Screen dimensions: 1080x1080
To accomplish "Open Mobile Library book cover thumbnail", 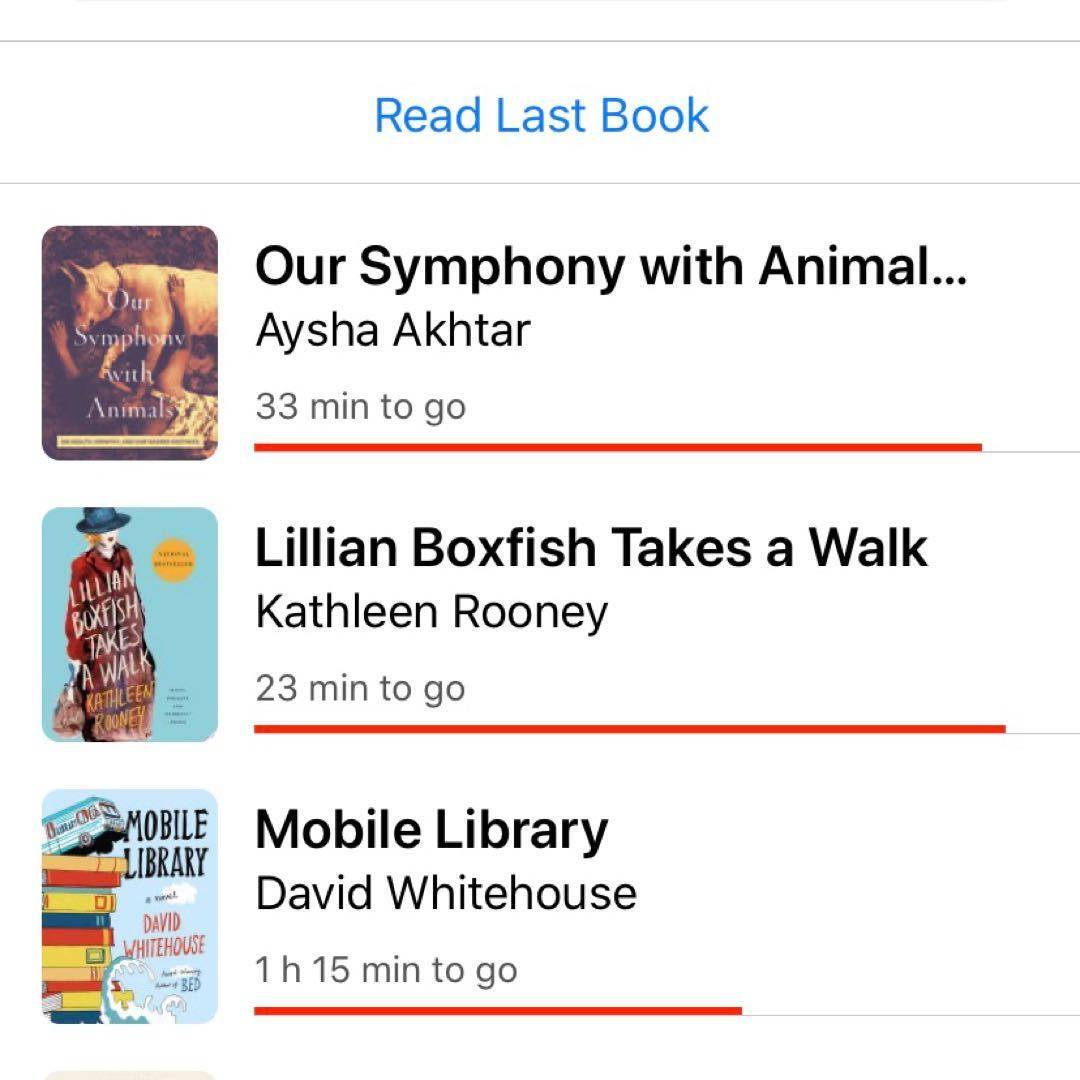I will [130, 906].
